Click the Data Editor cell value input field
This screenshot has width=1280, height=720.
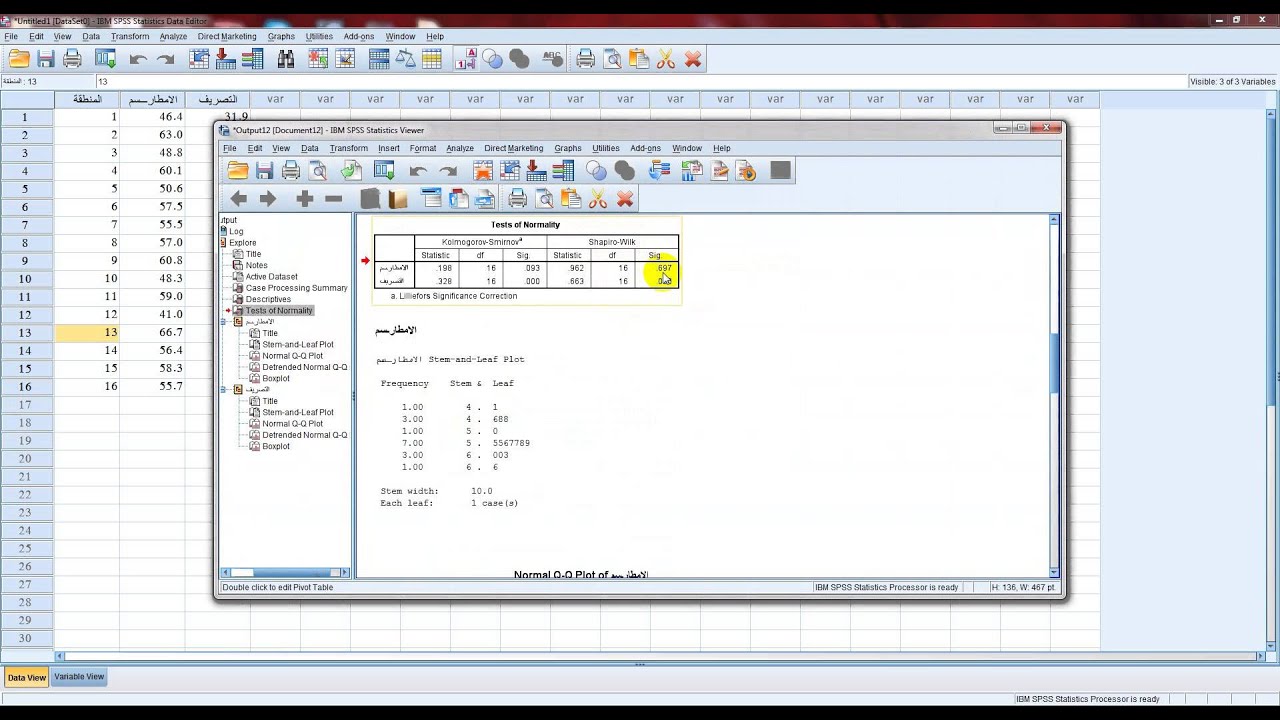(x=640, y=82)
